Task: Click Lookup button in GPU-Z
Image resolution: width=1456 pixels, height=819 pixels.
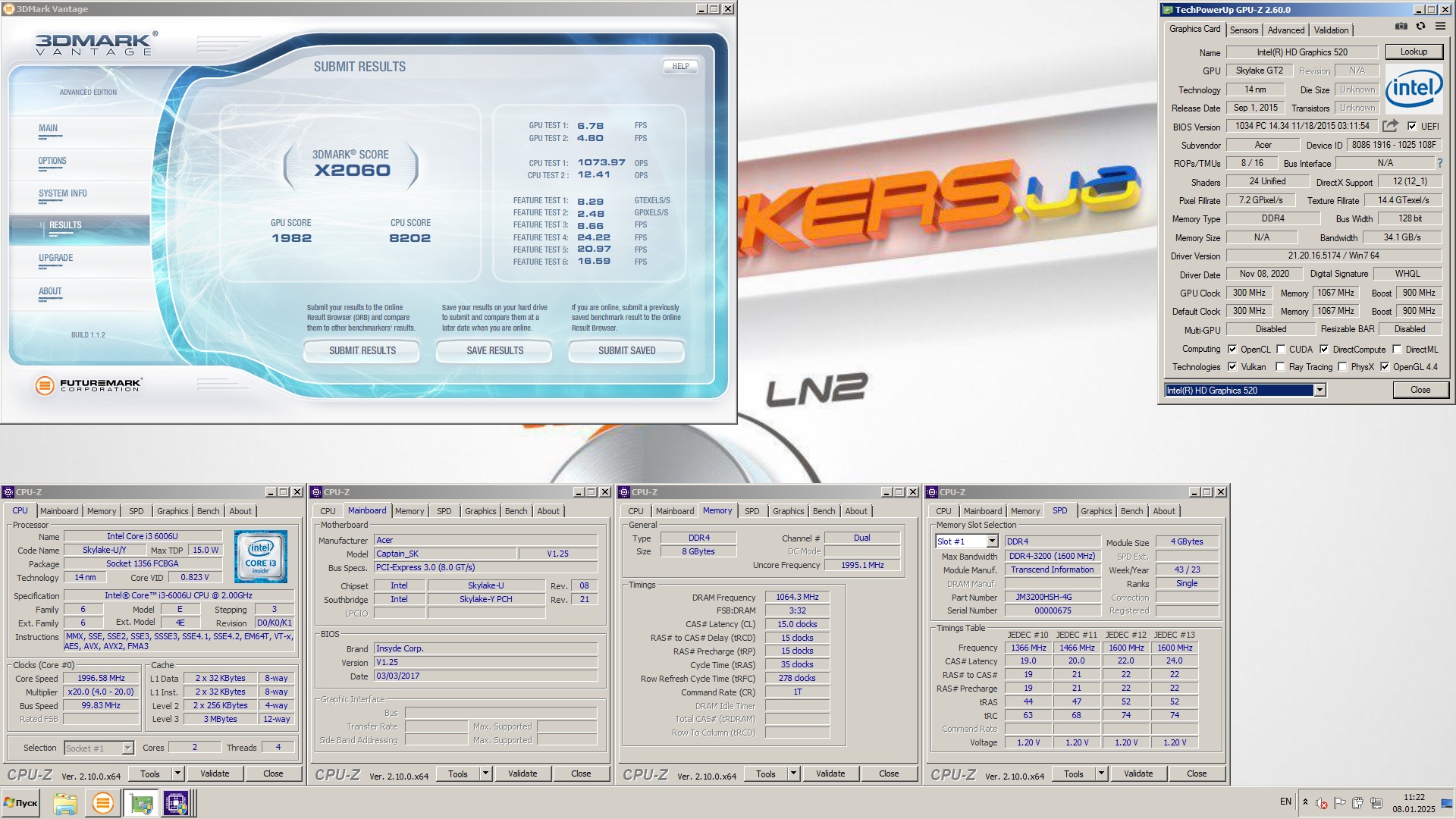Action: 1414,52
